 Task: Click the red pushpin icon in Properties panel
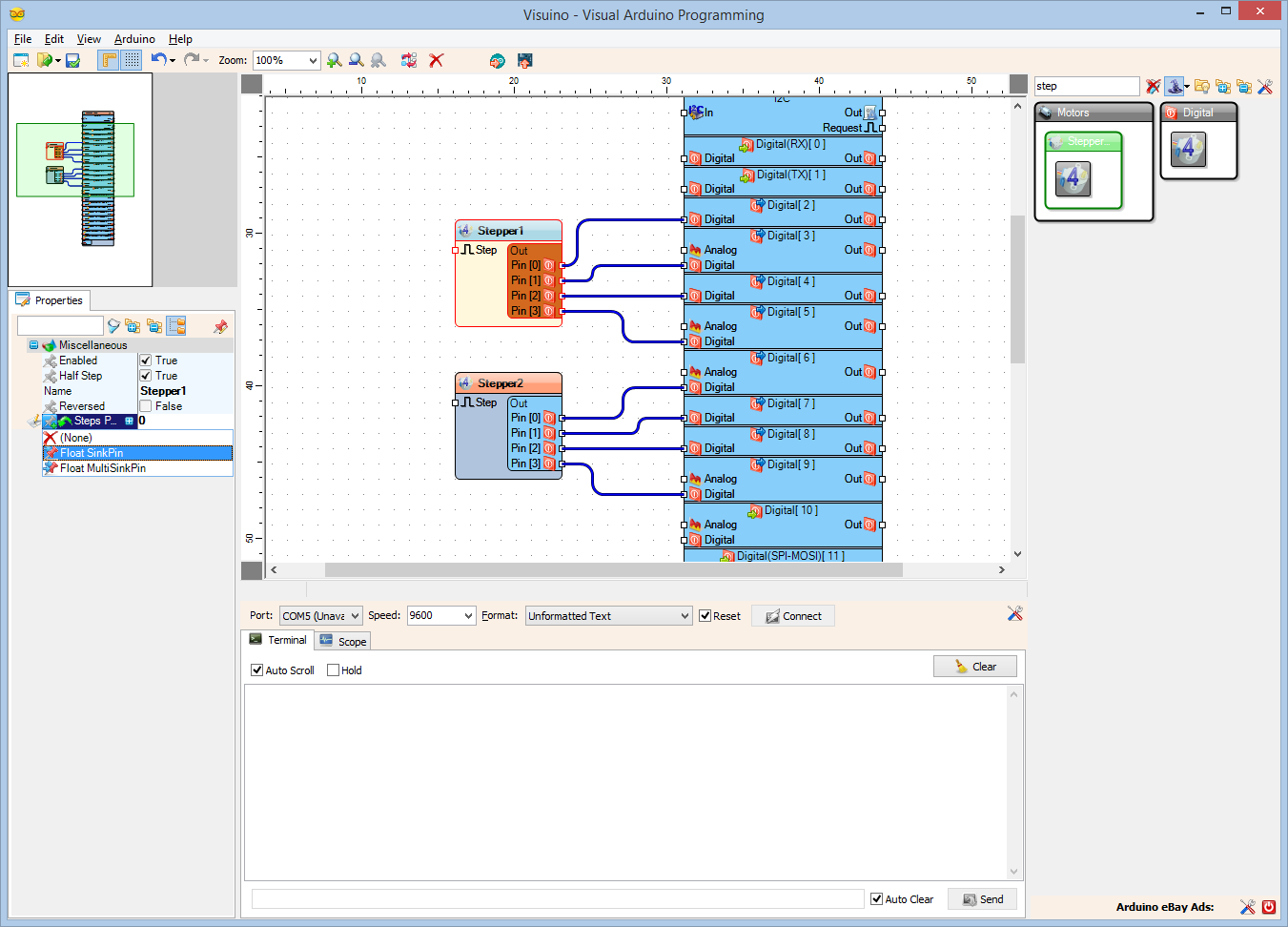(220, 325)
